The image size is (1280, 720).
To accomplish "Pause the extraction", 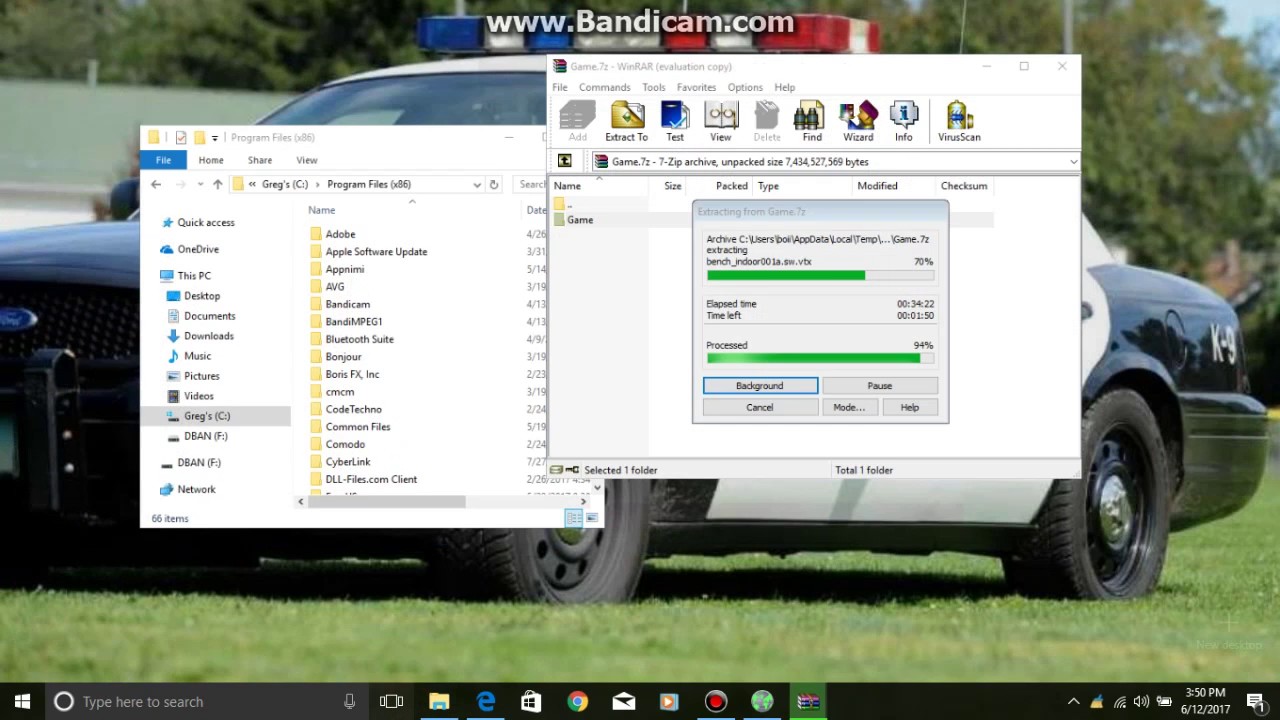I will [x=880, y=386].
